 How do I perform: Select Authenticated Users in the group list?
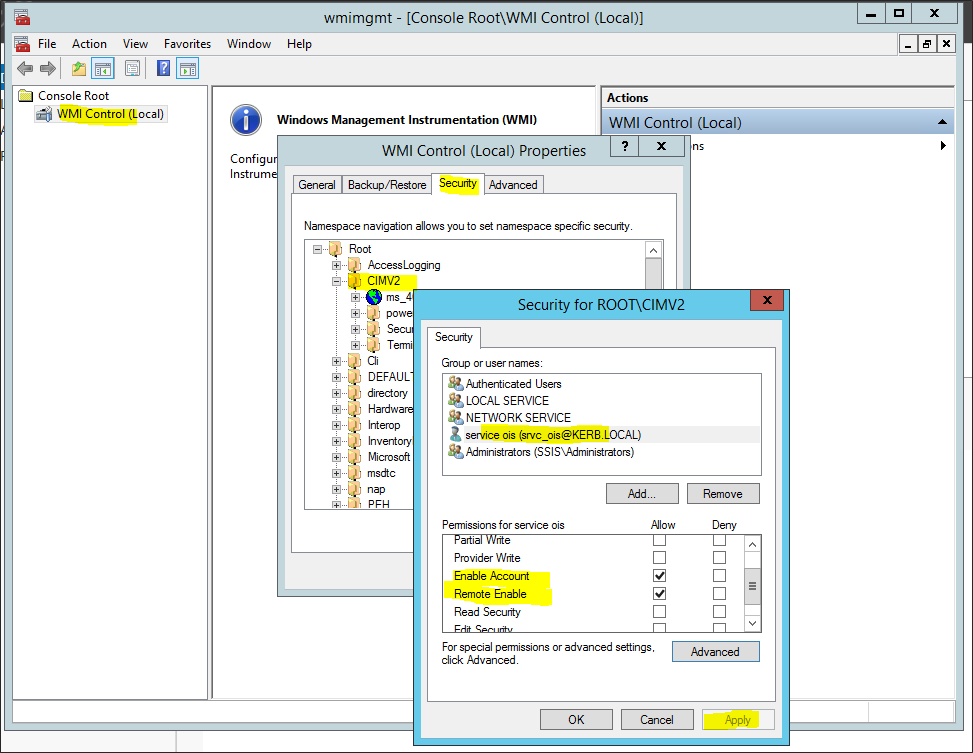tap(601, 384)
